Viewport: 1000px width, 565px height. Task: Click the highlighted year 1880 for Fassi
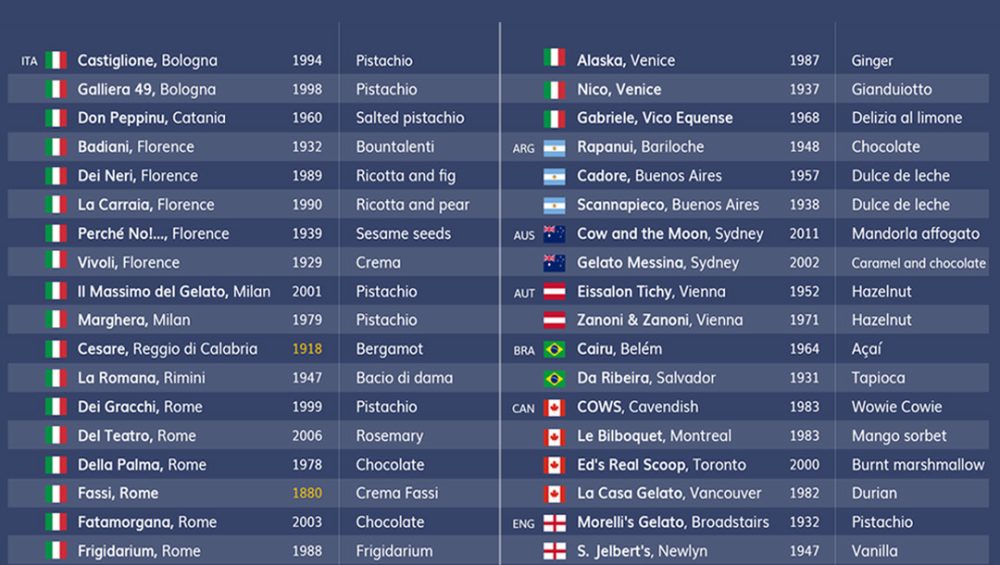[x=307, y=494]
